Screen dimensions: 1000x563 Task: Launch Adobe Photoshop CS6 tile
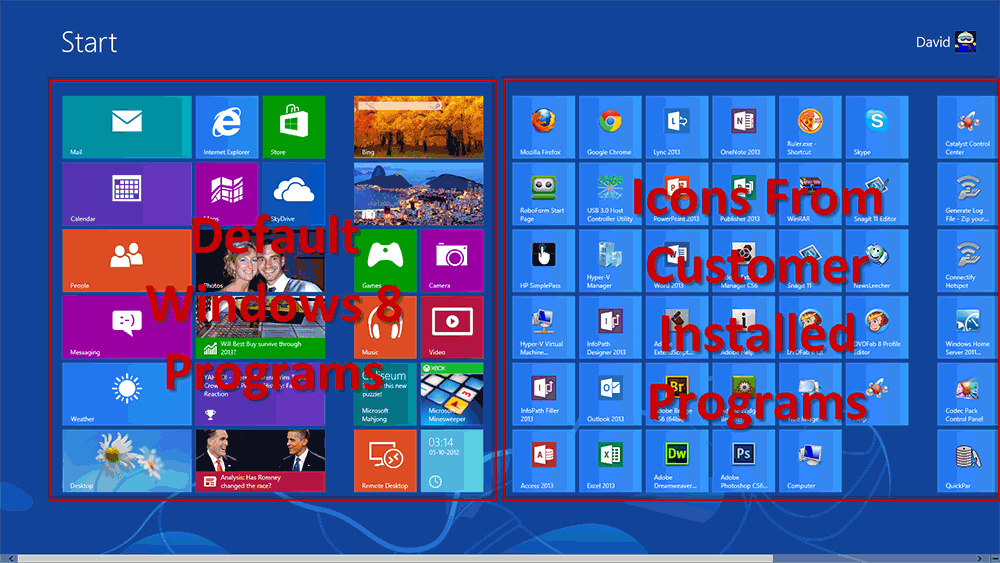pos(744,460)
